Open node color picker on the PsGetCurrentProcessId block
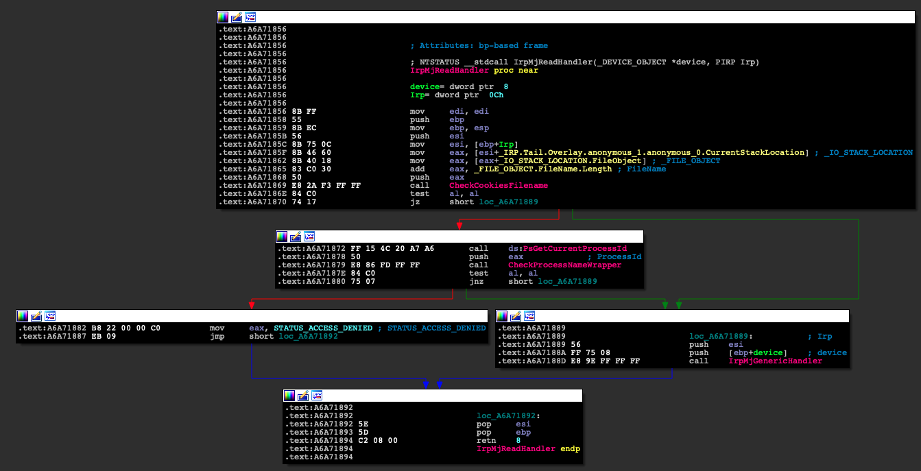The image size is (921, 471). point(283,236)
